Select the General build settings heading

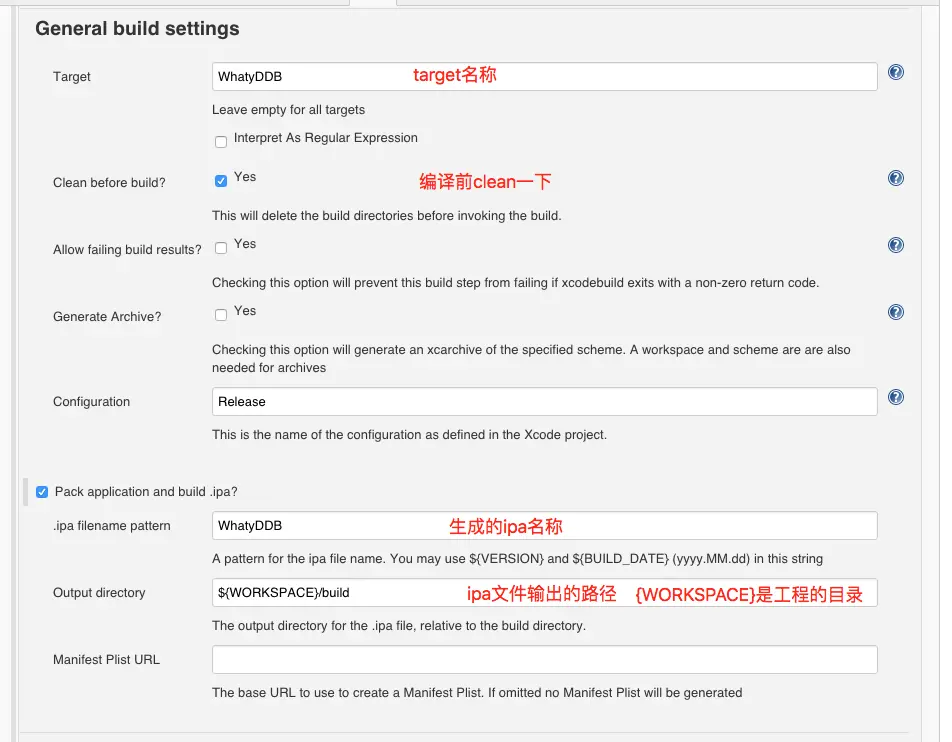(137, 29)
